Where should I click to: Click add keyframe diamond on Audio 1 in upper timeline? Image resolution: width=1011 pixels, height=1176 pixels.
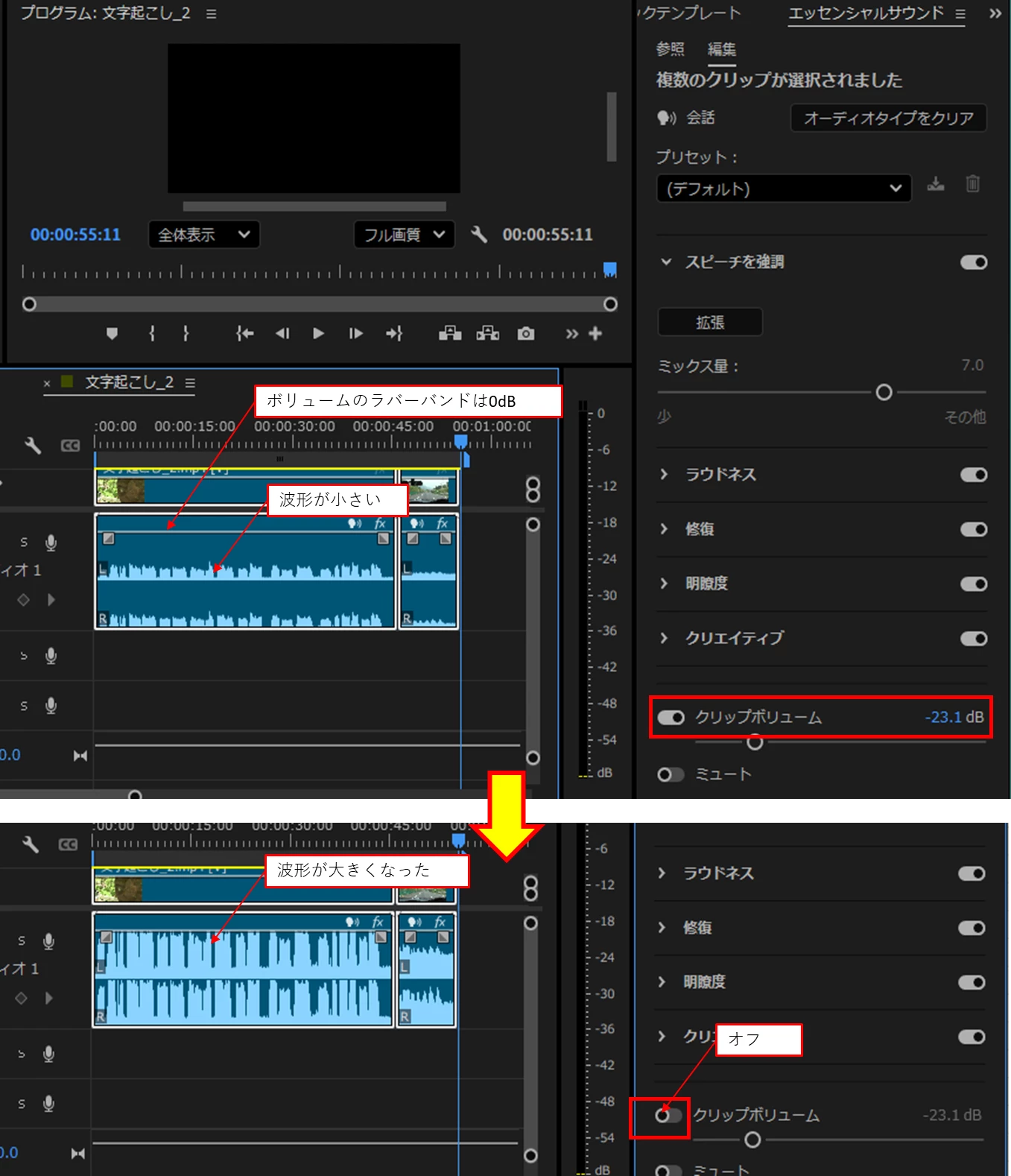coord(23,600)
